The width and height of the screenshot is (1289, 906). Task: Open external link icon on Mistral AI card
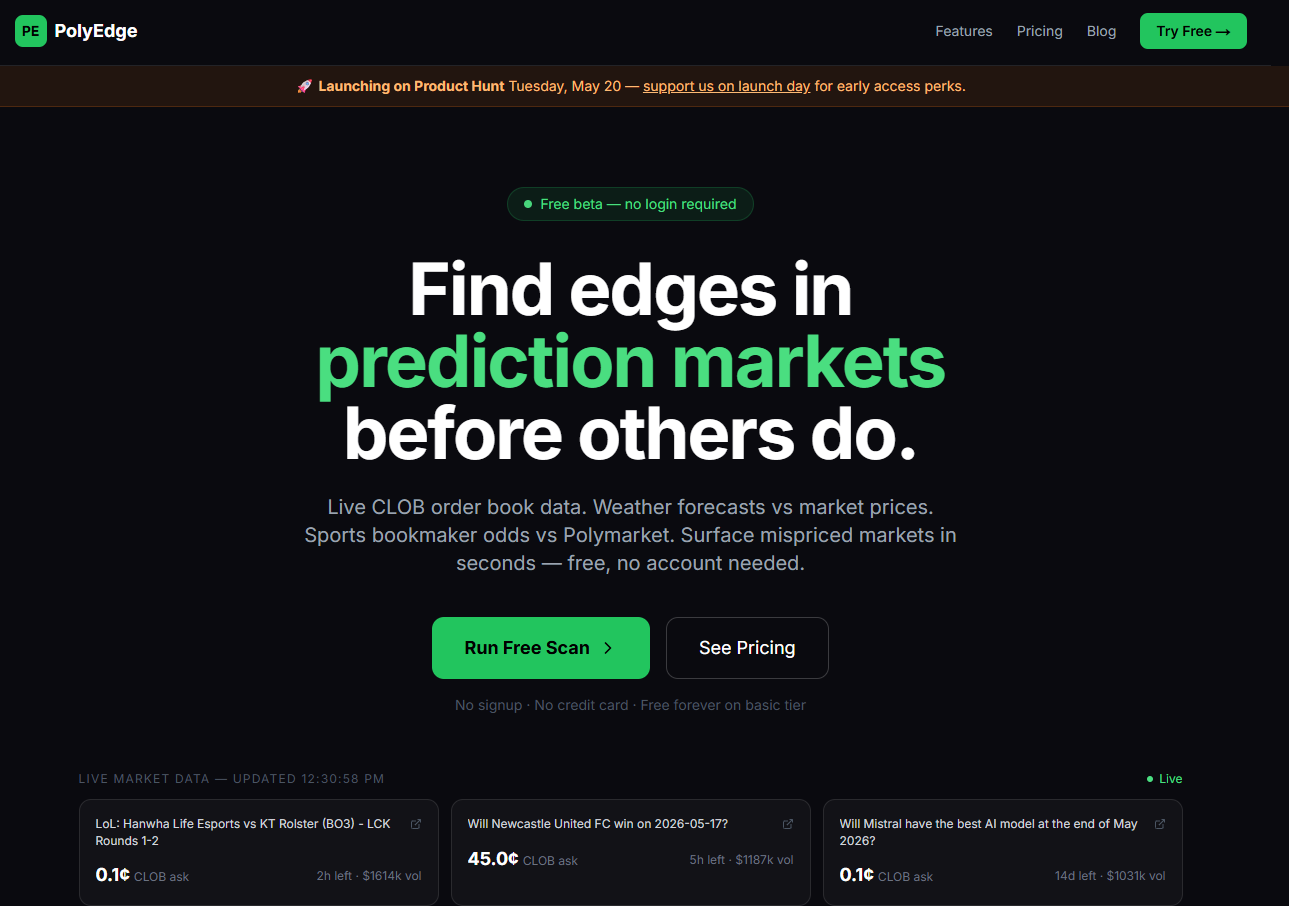[x=1160, y=824]
